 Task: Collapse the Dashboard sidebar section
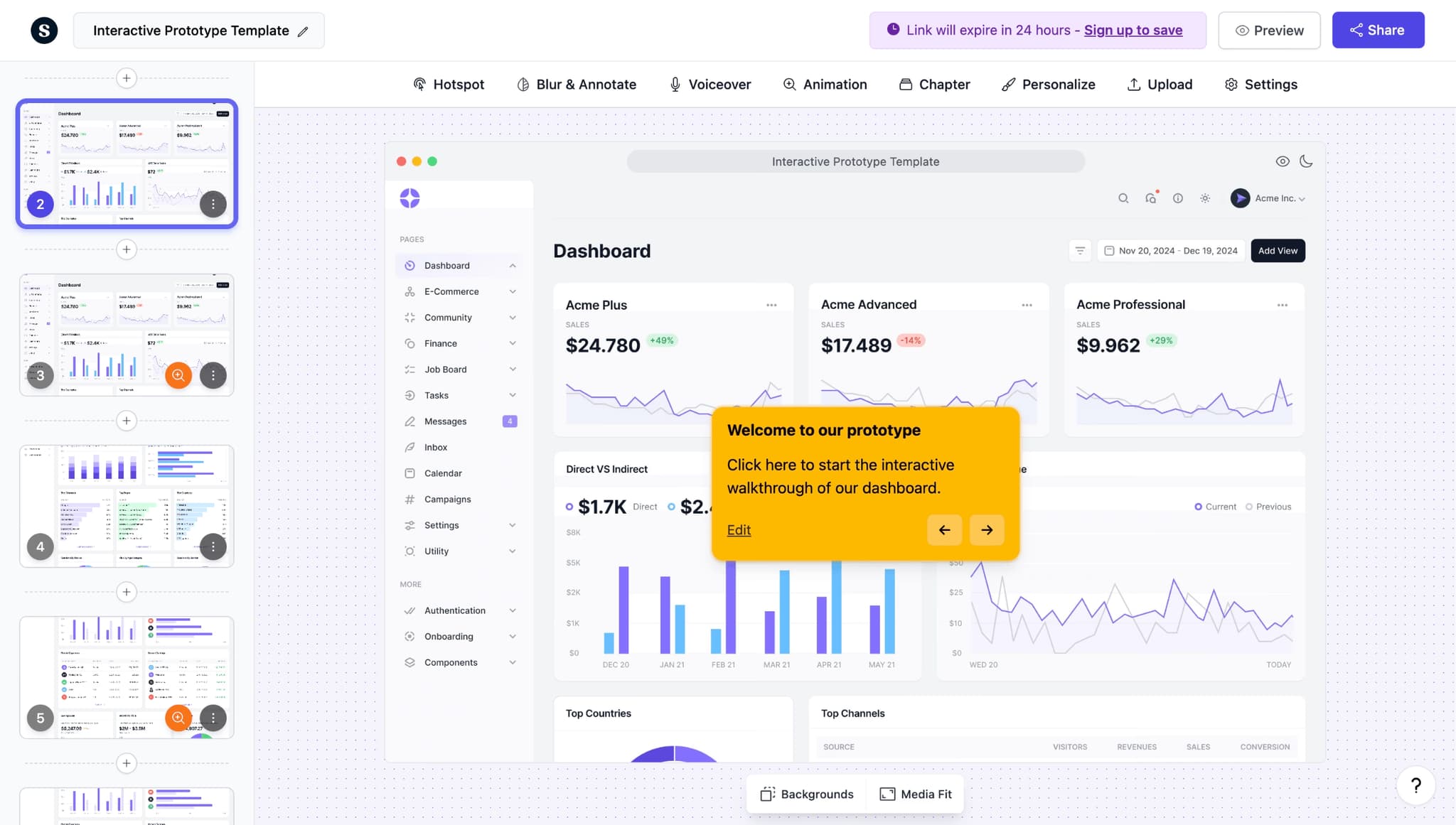tap(512, 266)
